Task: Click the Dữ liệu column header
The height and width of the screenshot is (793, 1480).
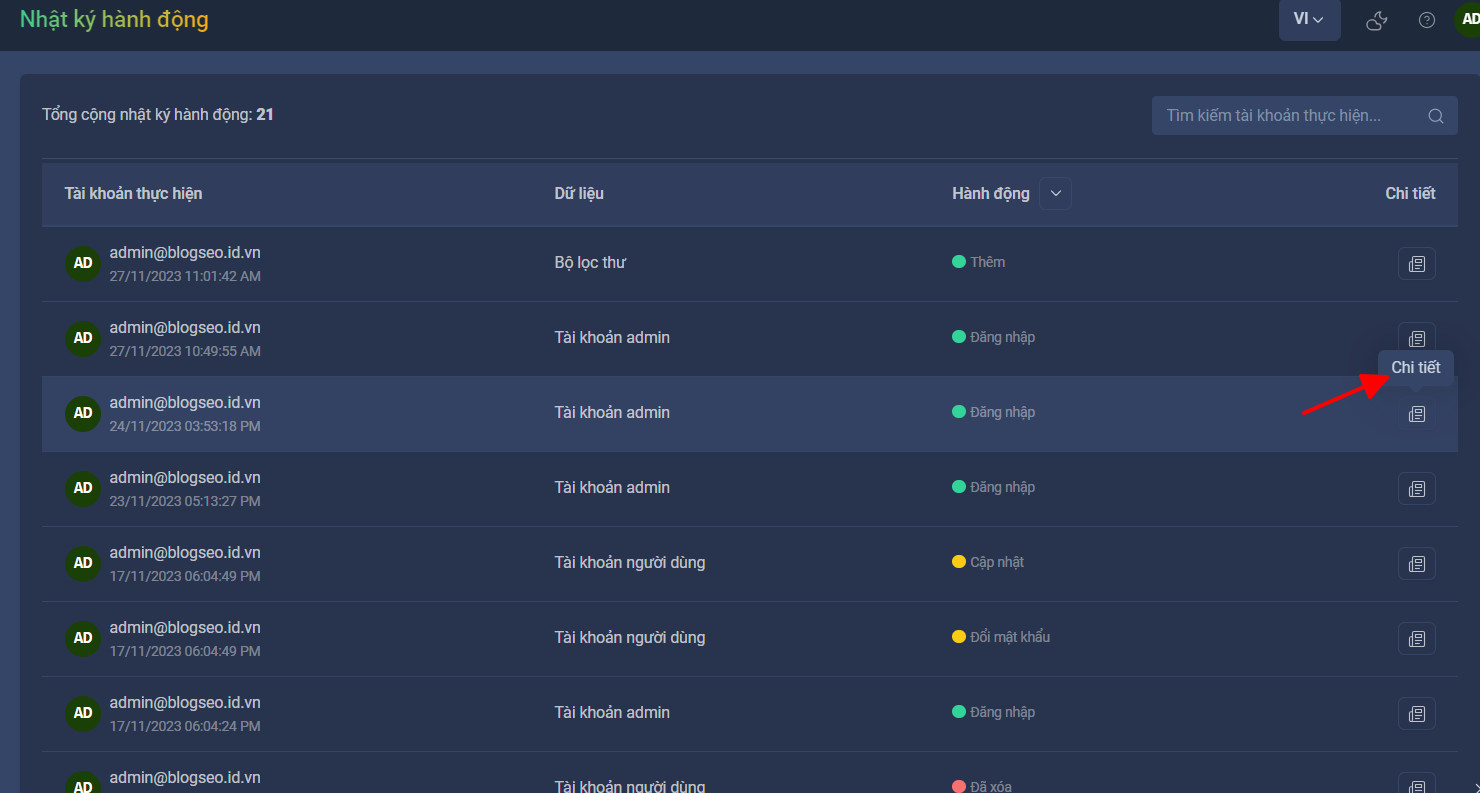Action: coord(579,193)
